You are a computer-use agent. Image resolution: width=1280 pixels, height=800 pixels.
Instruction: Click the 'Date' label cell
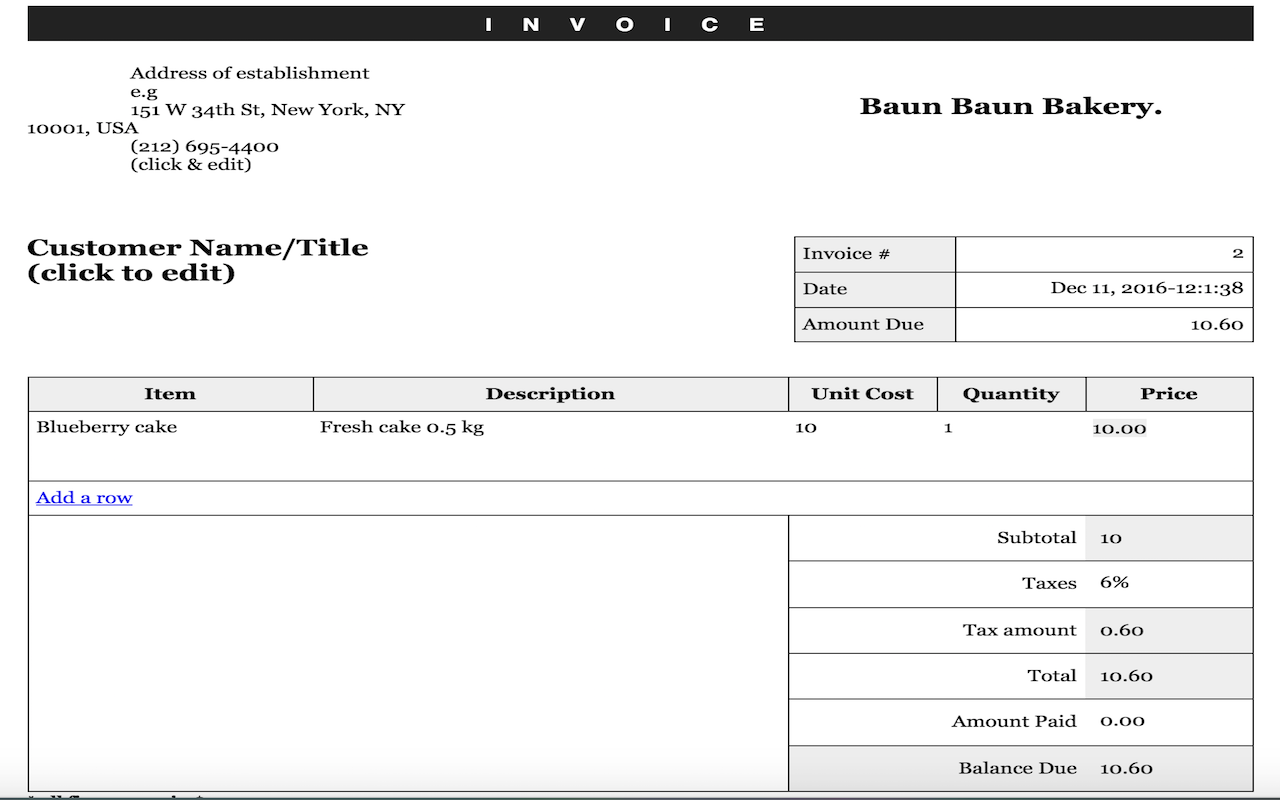tap(875, 289)
